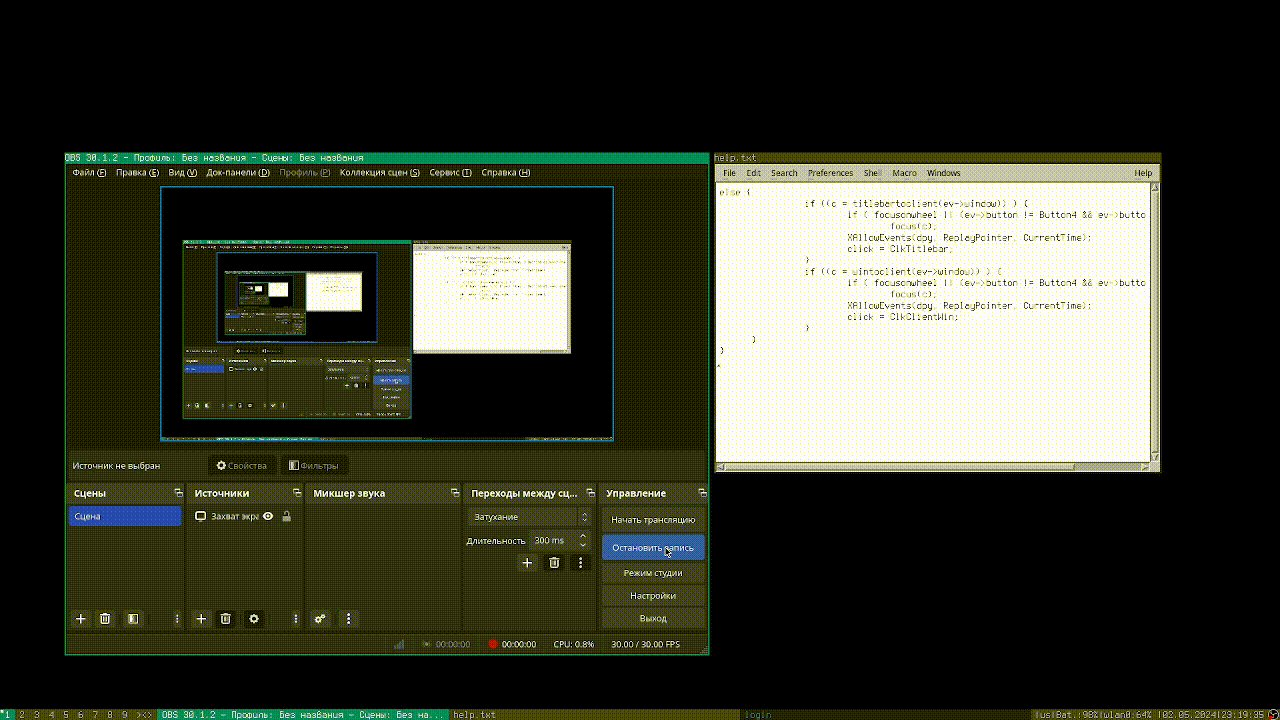Viewport: 1280px width, 720px height.
Task: Open three-dot menu in Источники panel
Action: pyautogui.click(x=296, y=619)
